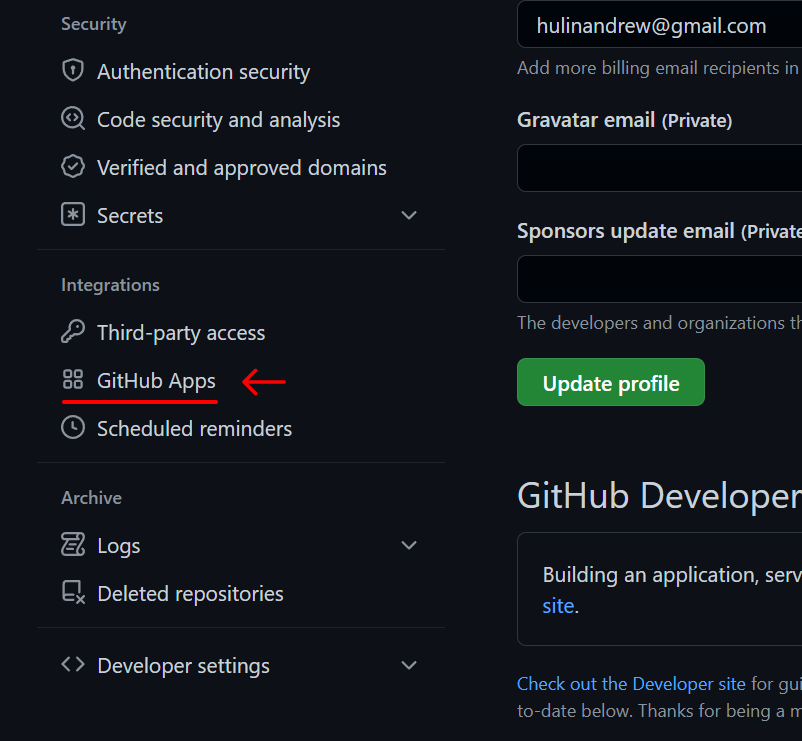Click the Deleted repositories icon
Screen dimensions: 802x741
point(73,592)
